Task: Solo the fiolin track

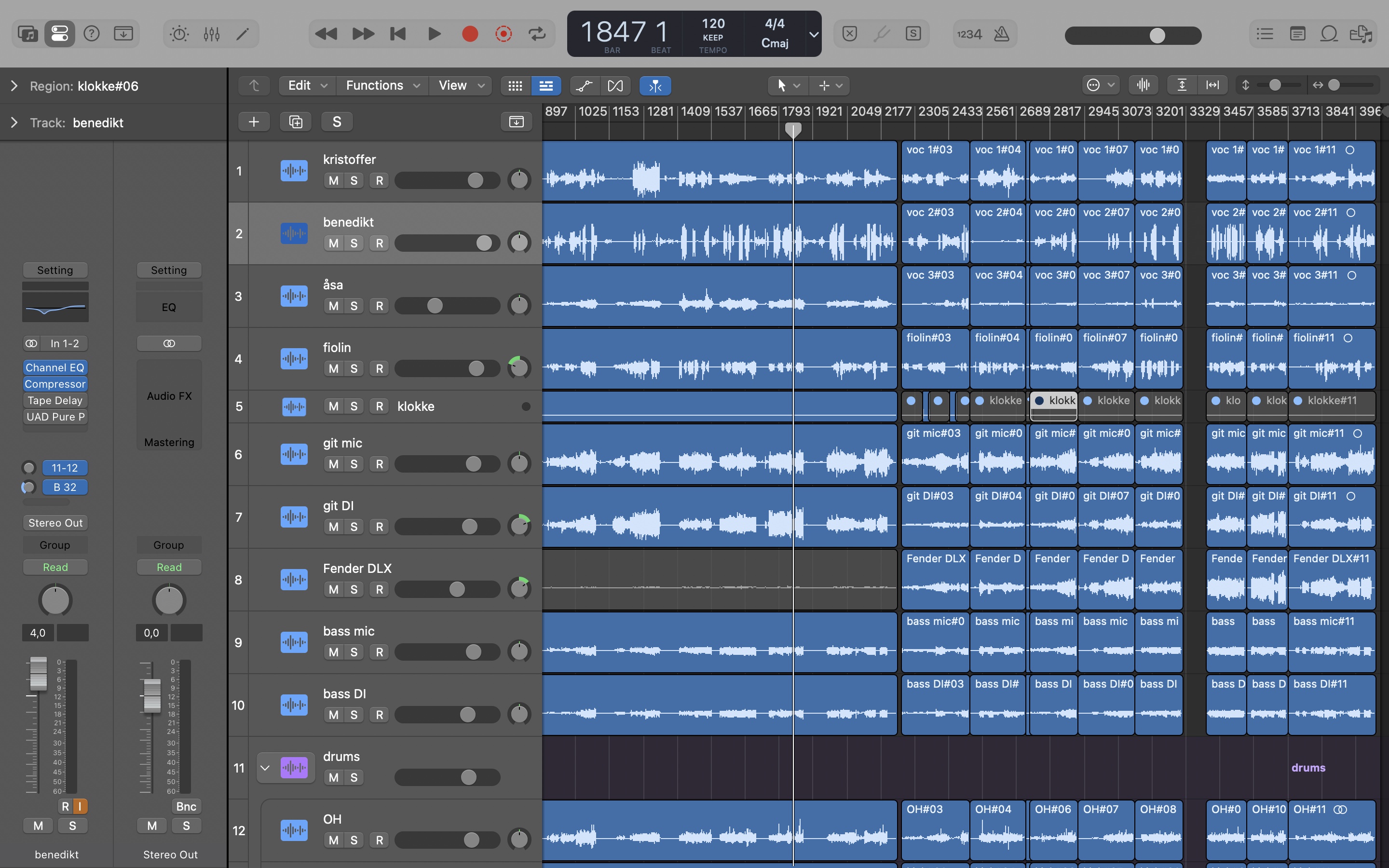Action: (354, 368)
